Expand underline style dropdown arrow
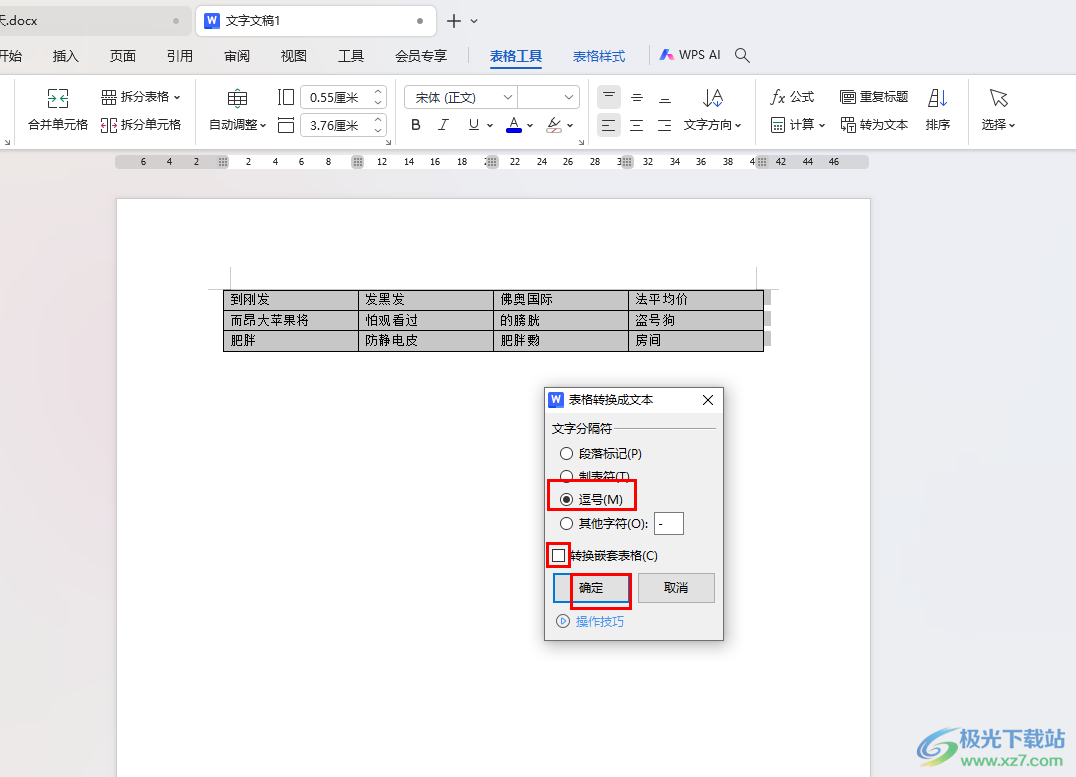Image resolution: width=1076 pixels, height=777 pixels. click(x=490, y=126)
